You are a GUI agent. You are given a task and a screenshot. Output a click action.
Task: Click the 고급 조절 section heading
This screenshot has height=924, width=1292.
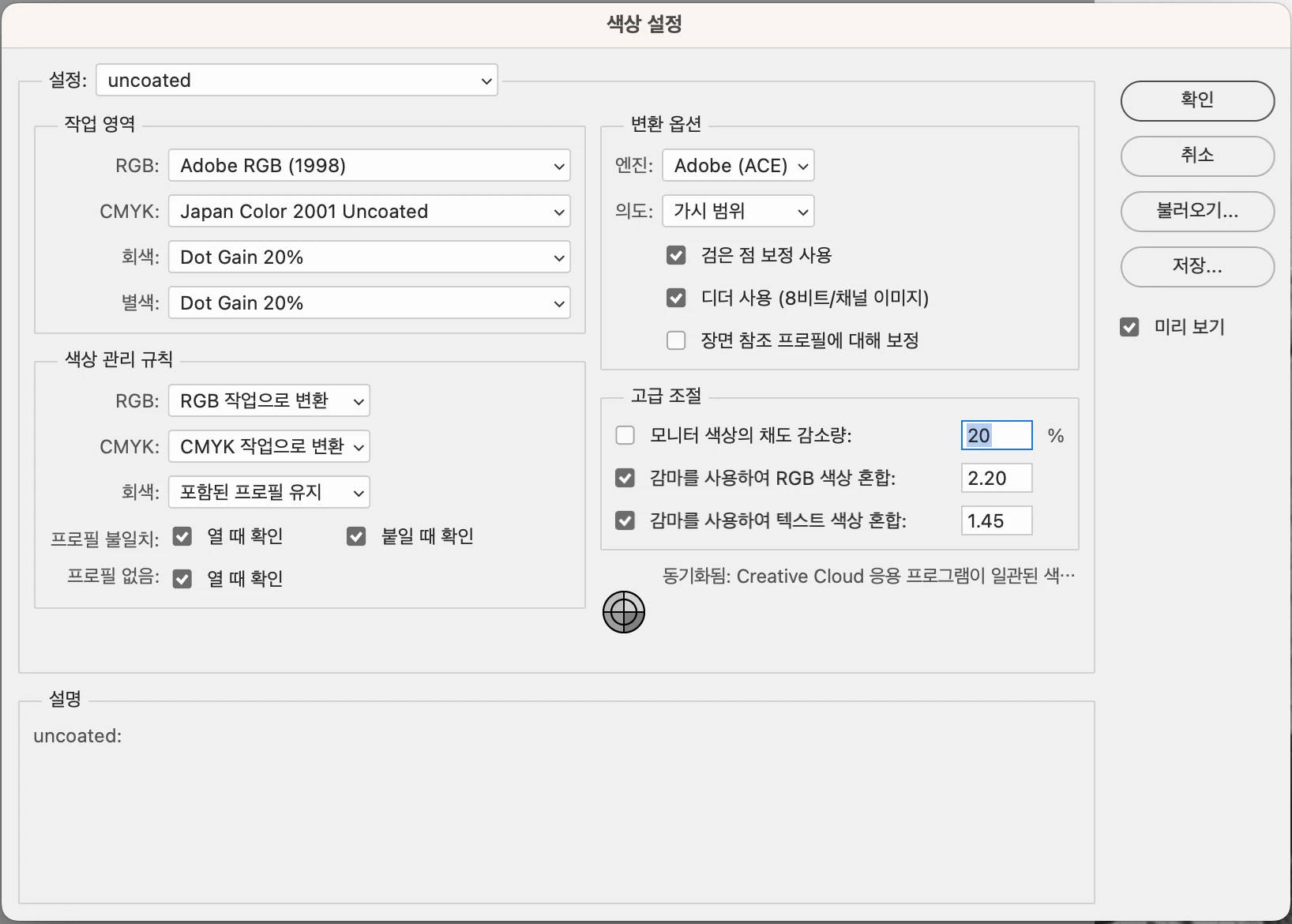coord(666,396)
